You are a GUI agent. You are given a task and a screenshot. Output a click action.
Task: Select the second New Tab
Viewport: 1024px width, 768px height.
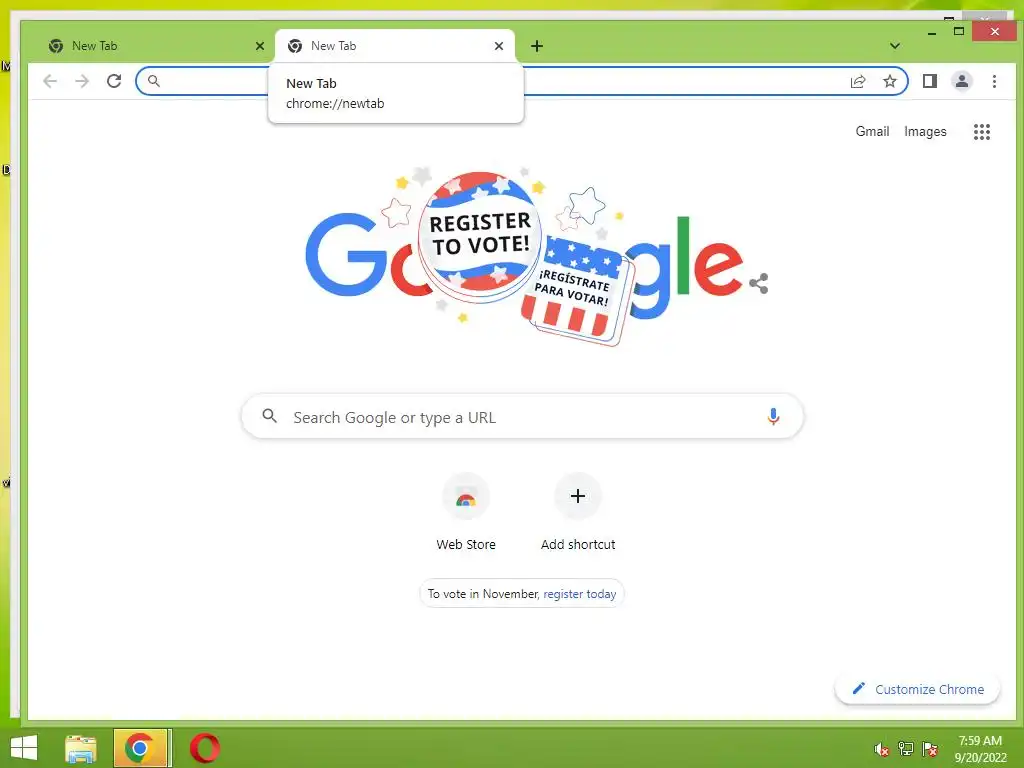394,46
